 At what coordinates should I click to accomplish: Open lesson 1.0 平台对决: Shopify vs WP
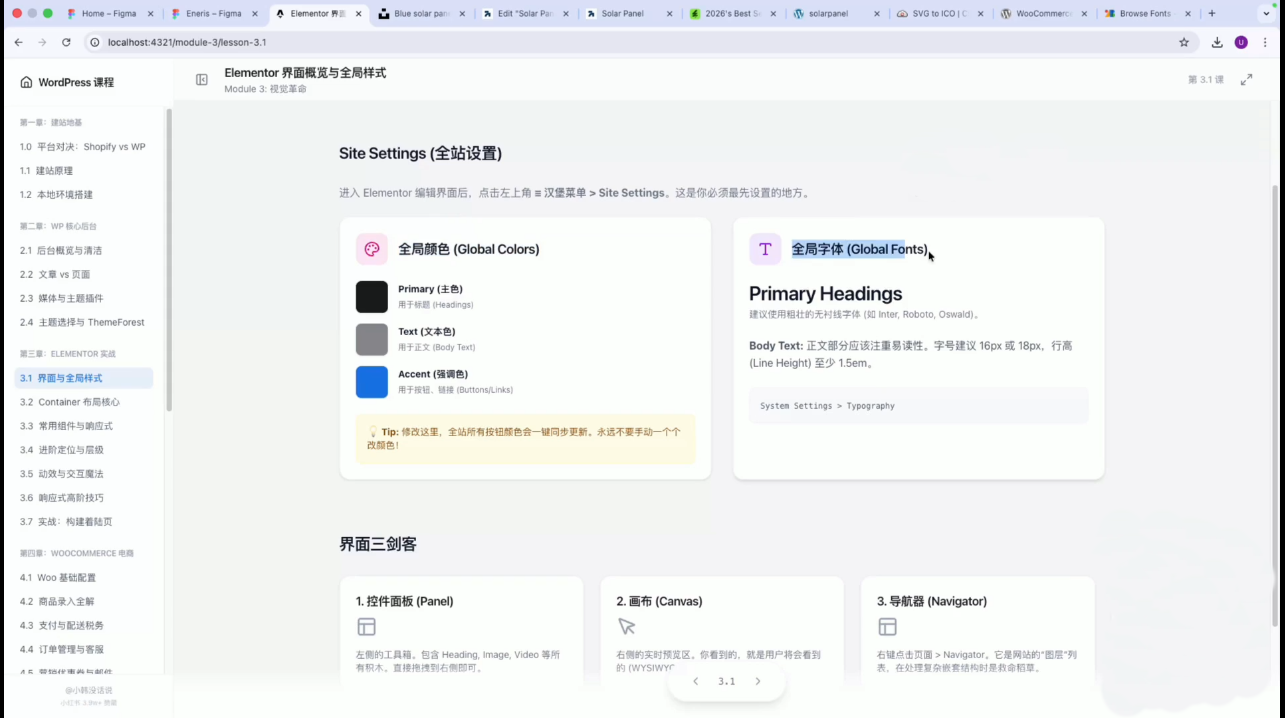[84, 146]
